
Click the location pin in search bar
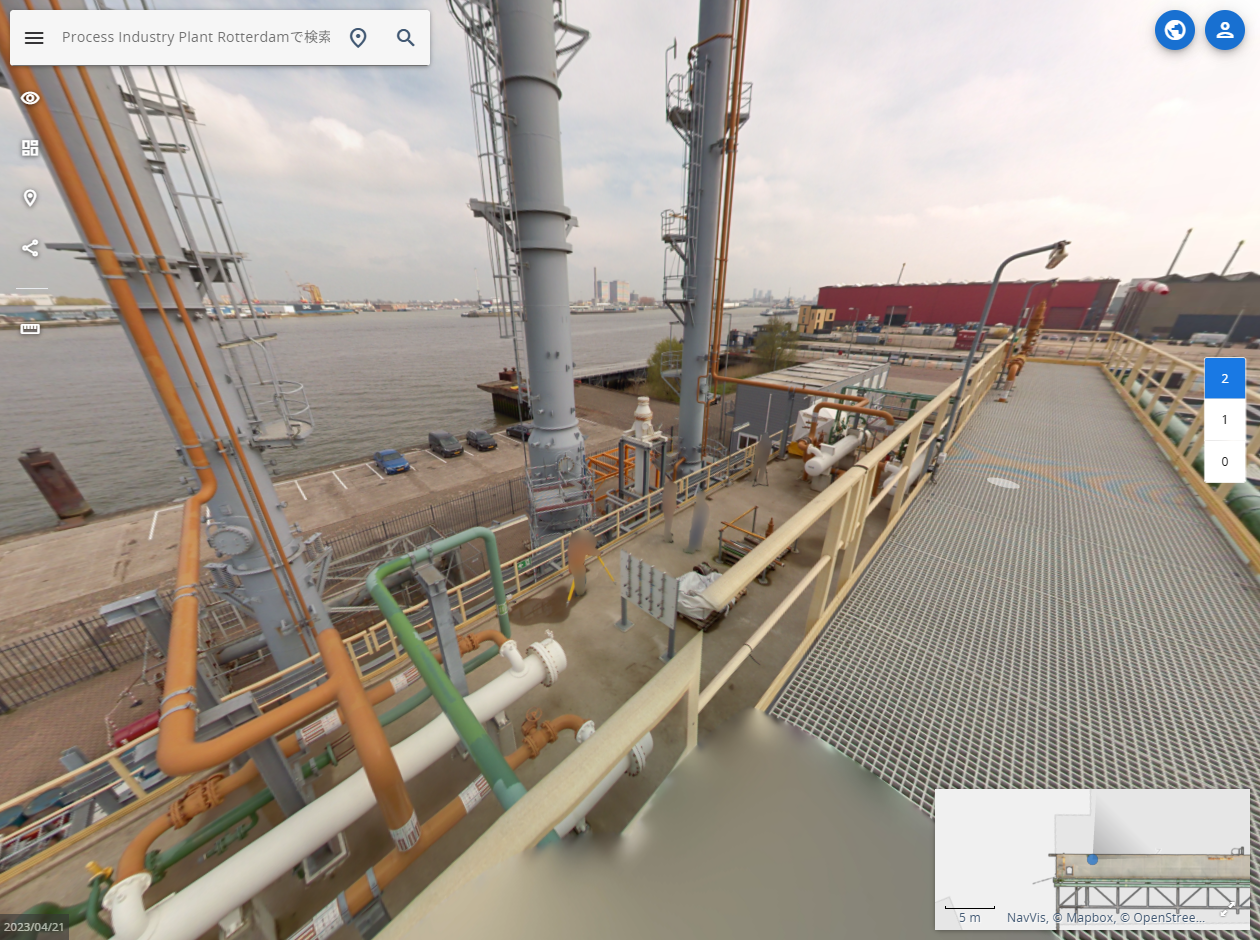[x=358, y=38]
